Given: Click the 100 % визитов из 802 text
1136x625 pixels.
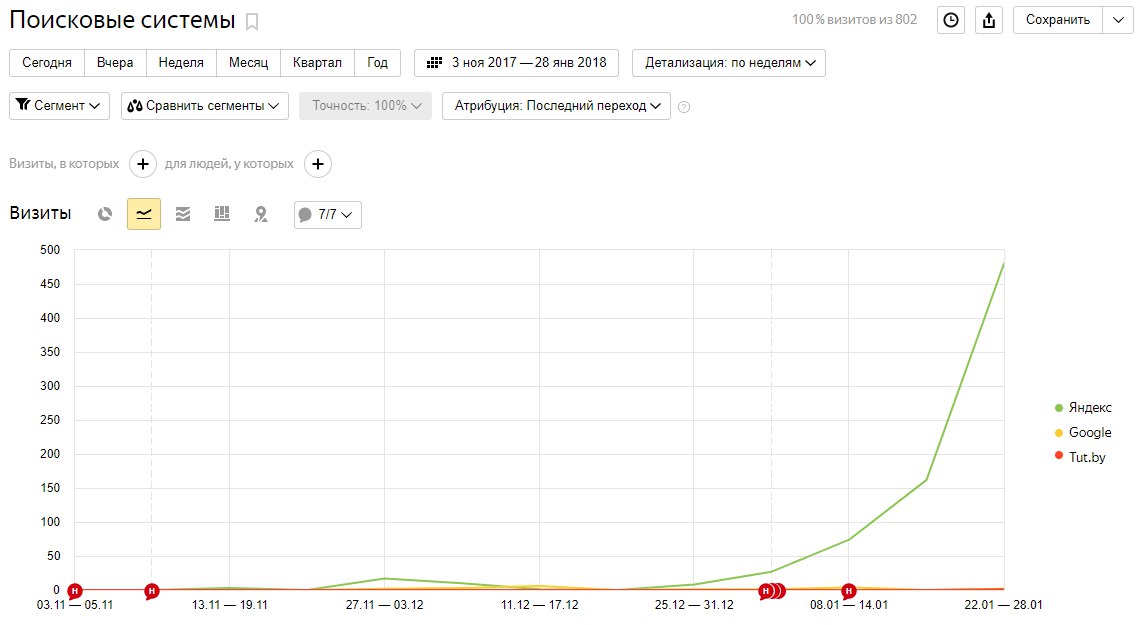Looking at the screenshot, I should [x=854, y=20].
